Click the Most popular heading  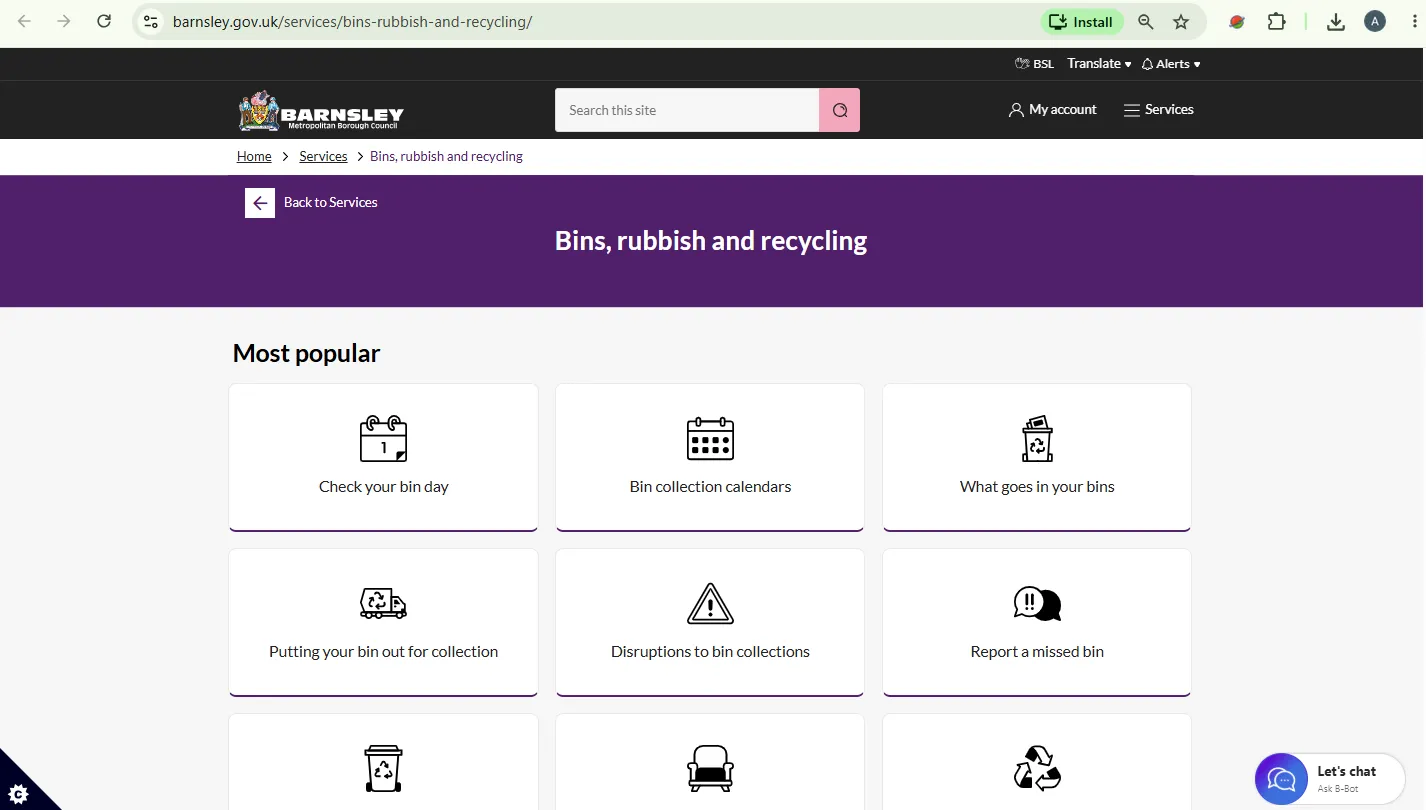point(306,353)
